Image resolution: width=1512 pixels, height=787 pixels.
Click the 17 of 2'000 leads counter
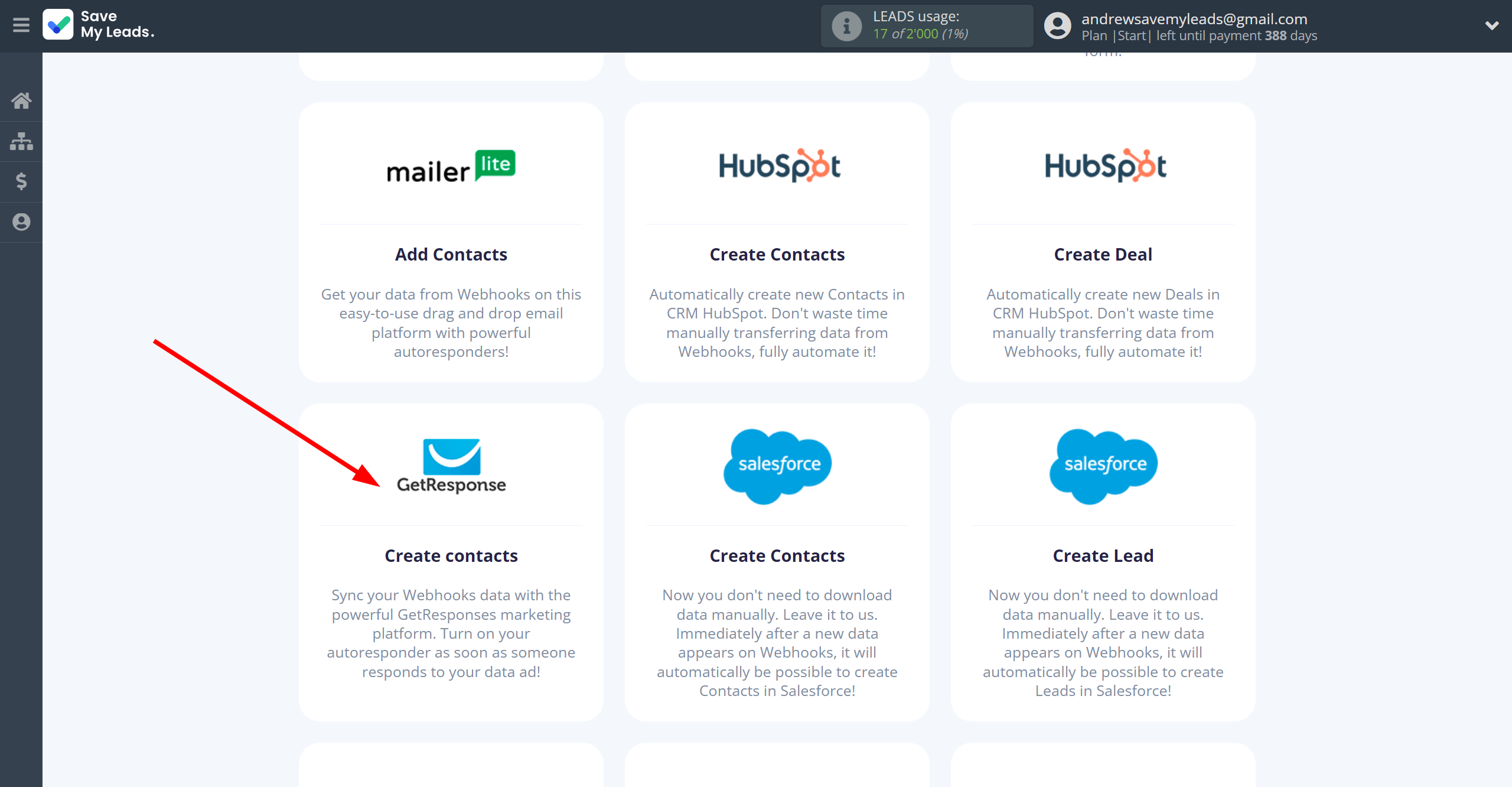921,34
